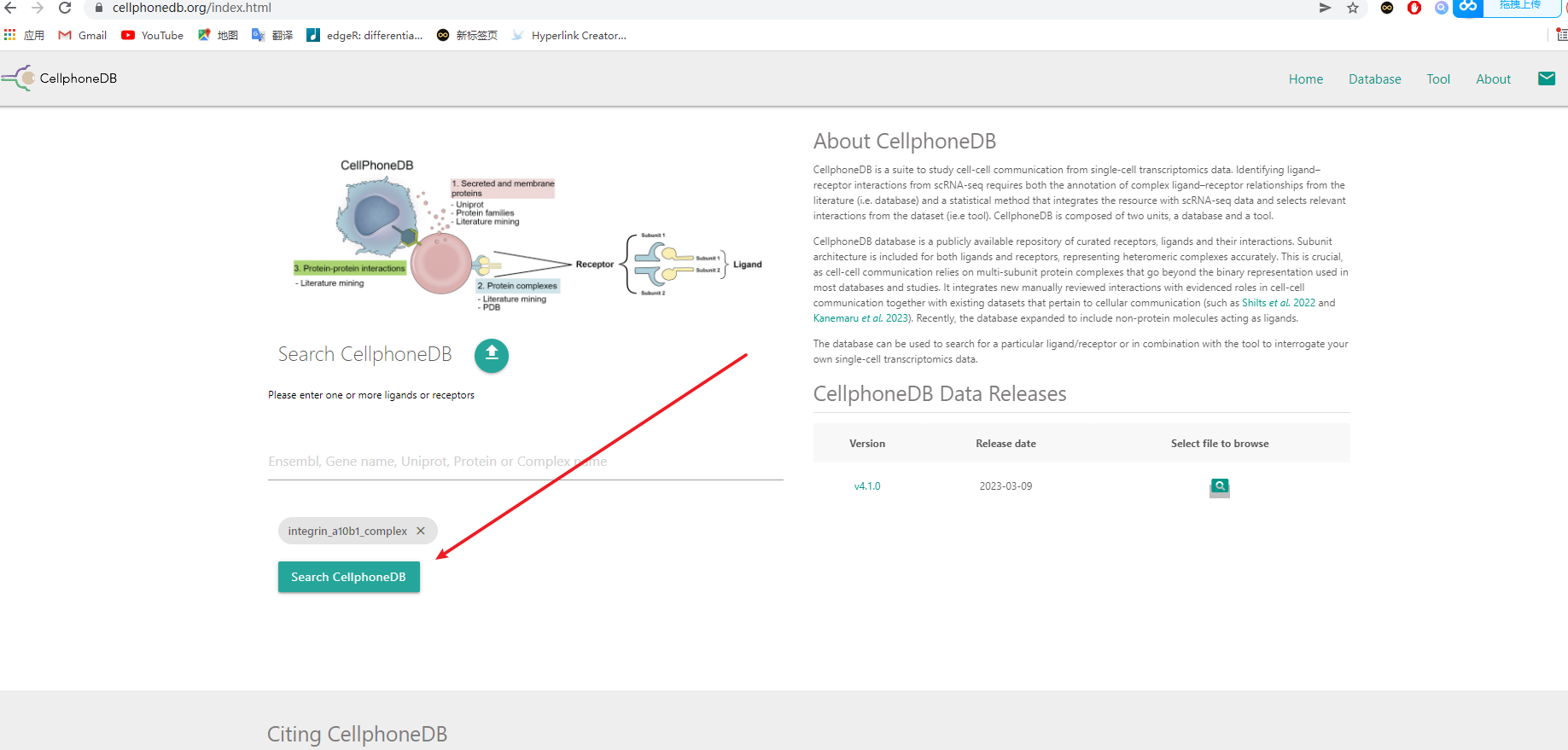Open the Hyperlink Creator bookmark

(x=568, y=35)
